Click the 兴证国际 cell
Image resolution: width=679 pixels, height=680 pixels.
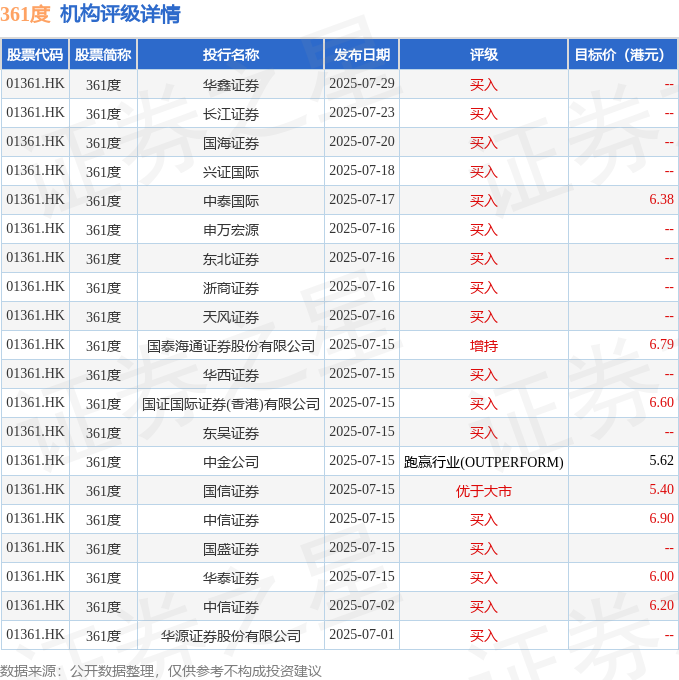point(231,172)
